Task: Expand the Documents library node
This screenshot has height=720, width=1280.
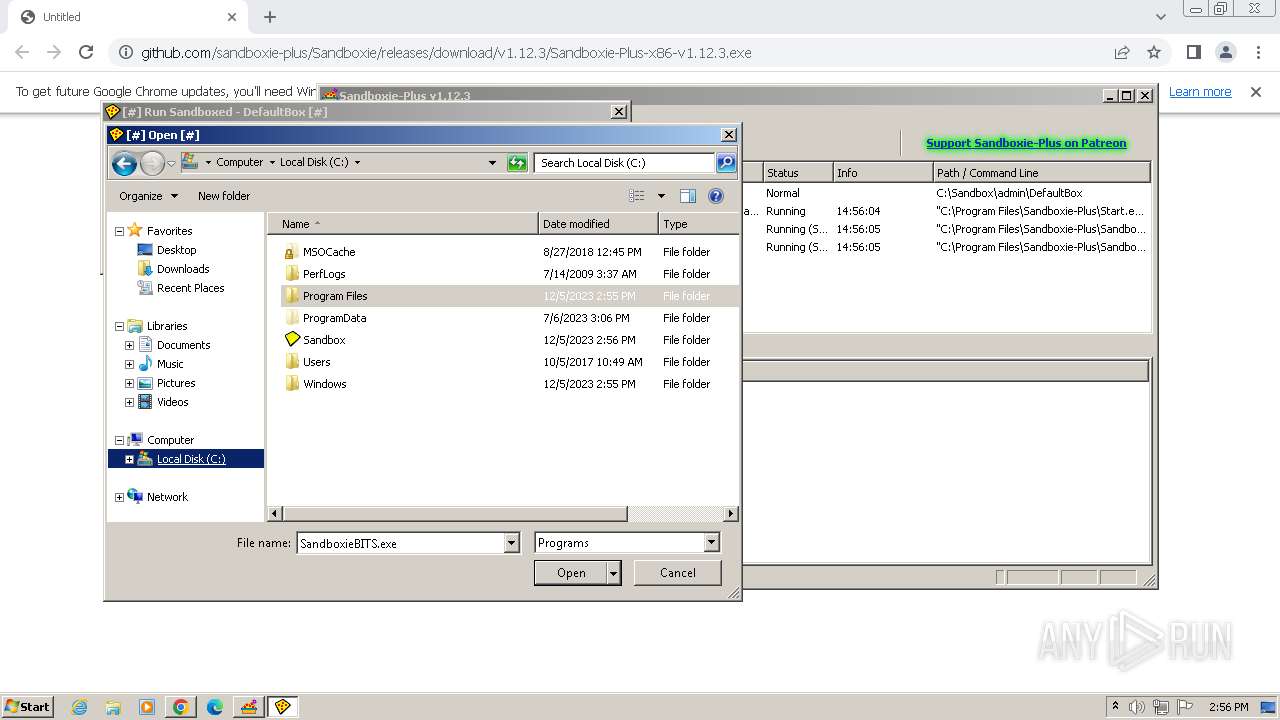Action: click(129, 345)
